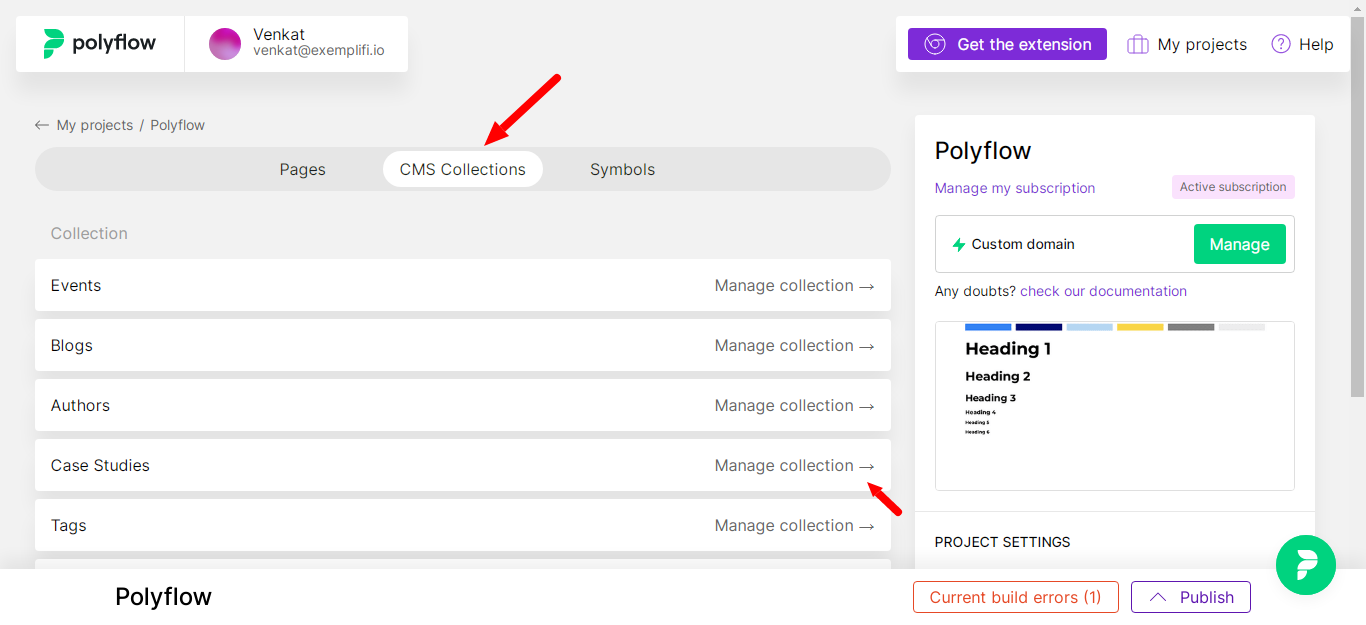Click Current build errors (1) button
The image size is (1366, 625).
tap(1016, 597)
